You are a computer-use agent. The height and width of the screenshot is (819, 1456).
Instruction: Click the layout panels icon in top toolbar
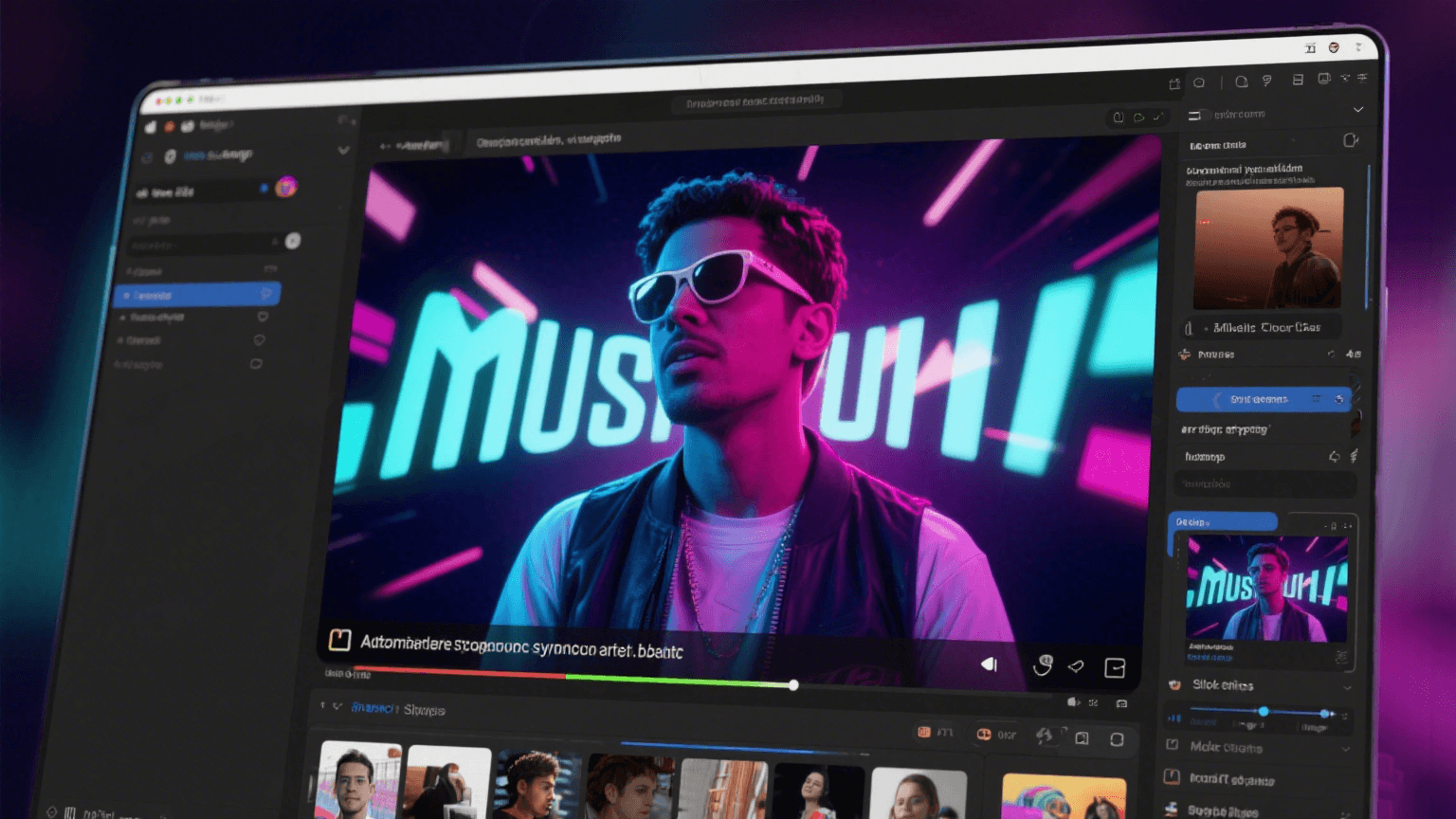pos(1298,80)
